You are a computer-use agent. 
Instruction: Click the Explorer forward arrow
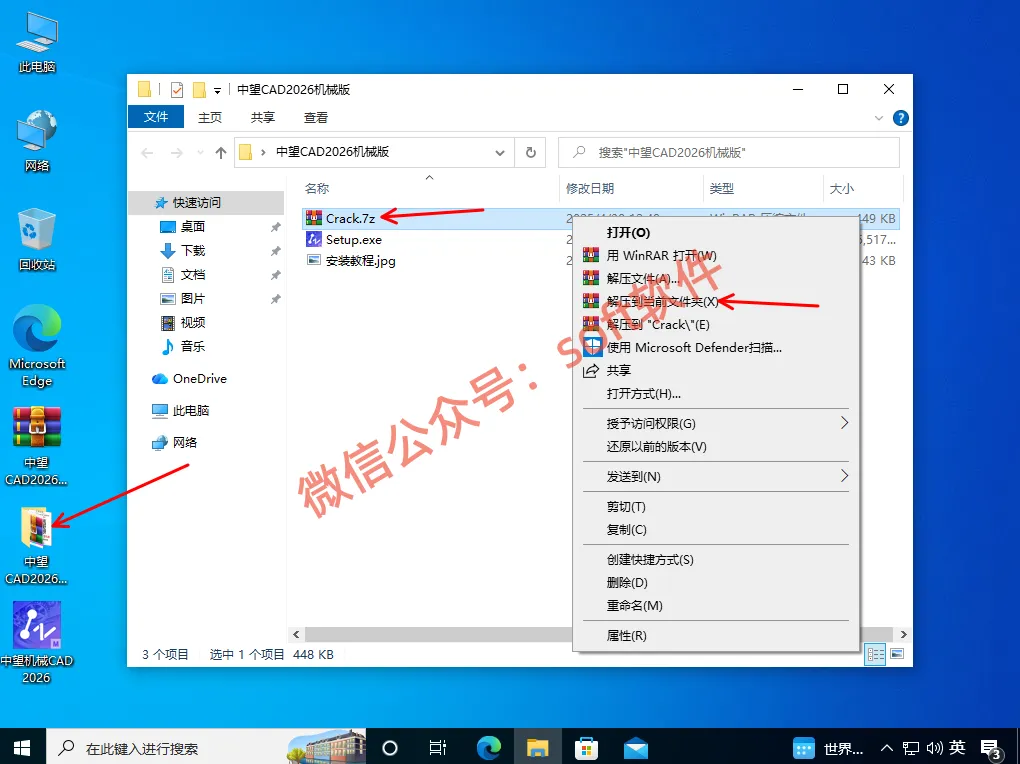tap(176, 153)
